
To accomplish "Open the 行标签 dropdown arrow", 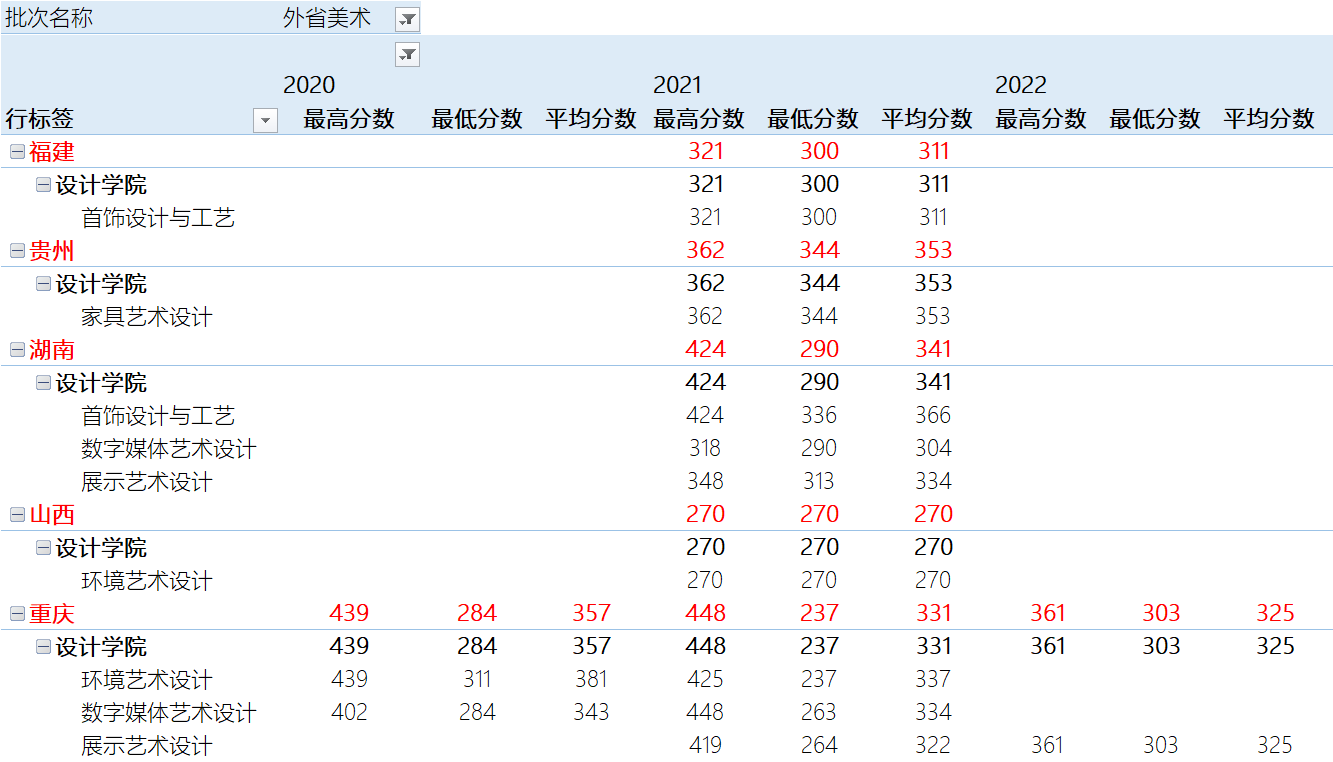I will coord(265,121).
